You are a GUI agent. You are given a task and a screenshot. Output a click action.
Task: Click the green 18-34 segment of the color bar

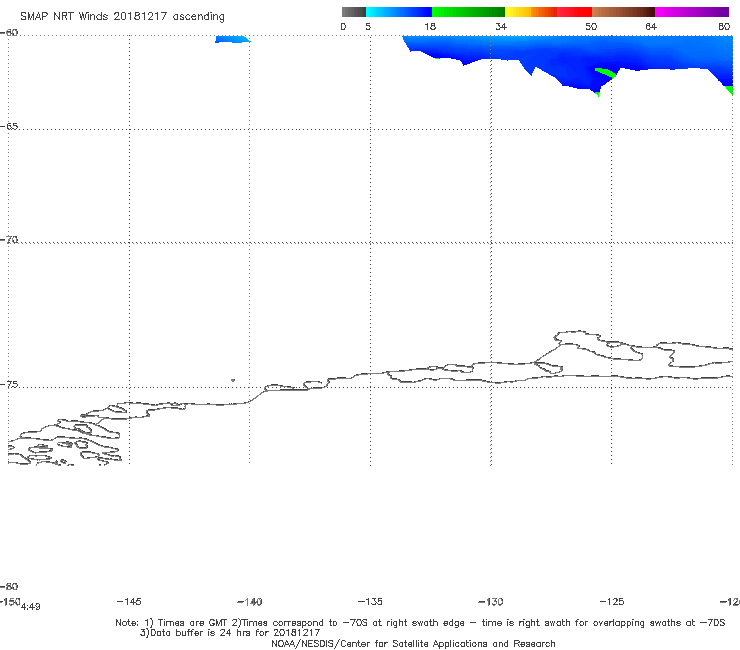[x=469, y=12]
